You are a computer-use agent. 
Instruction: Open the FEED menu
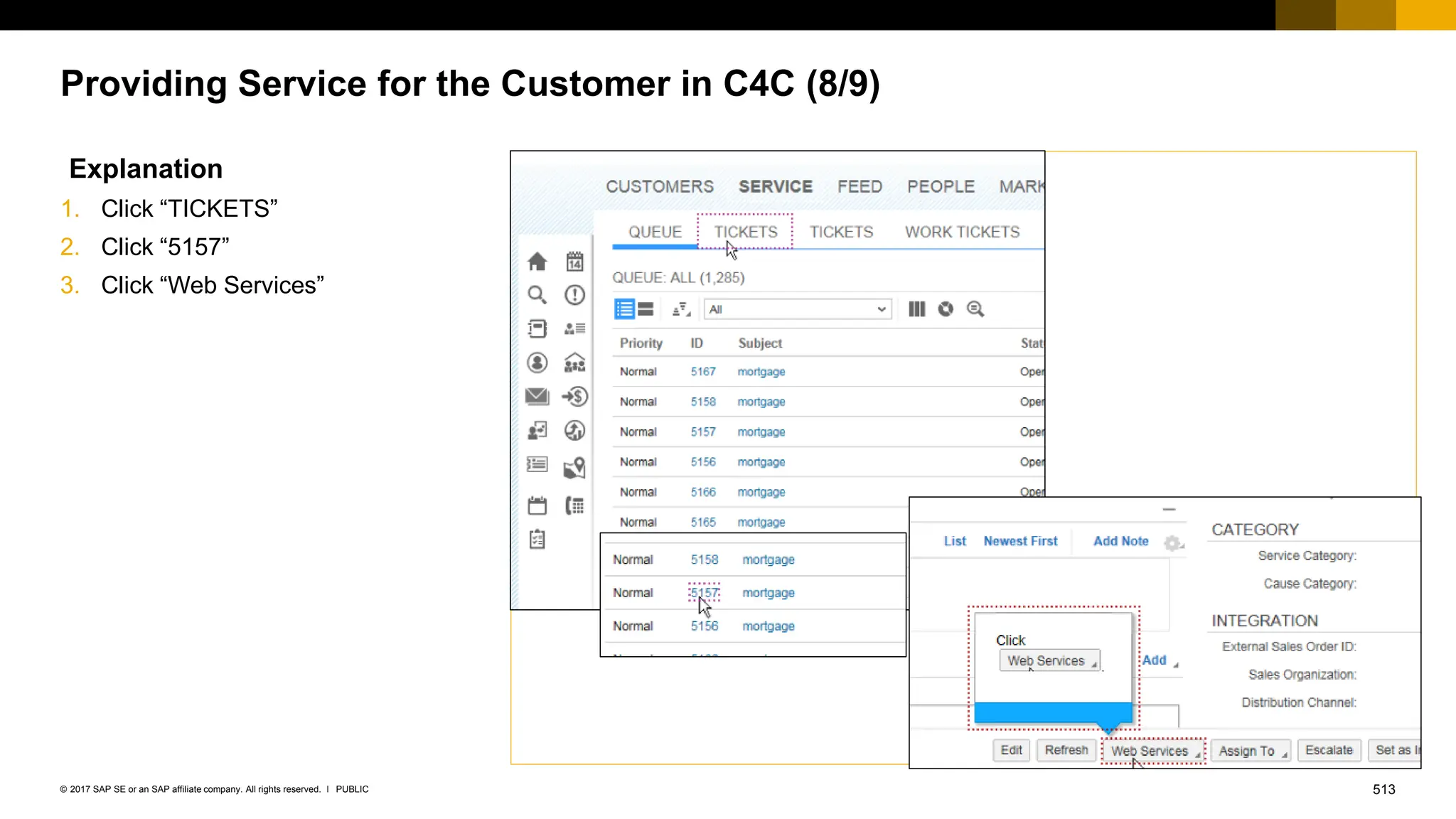click(x=860, y=186)
